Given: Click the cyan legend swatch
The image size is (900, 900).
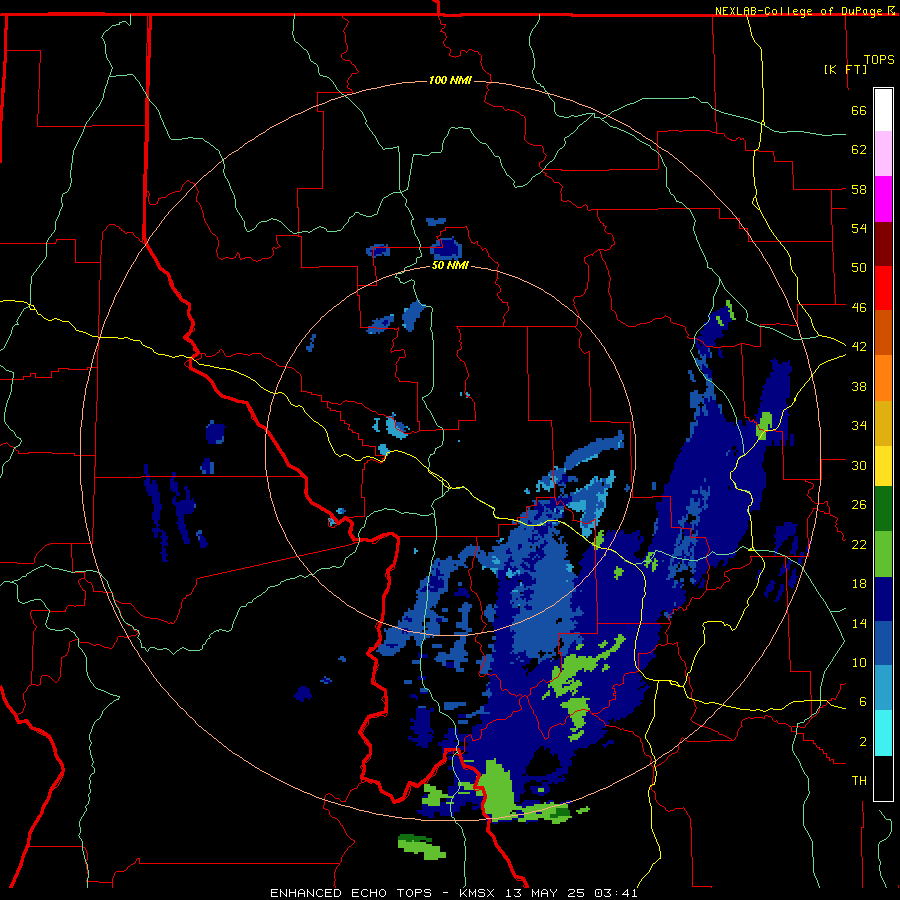Looking at the screenshot, I should tap(883, 733).
